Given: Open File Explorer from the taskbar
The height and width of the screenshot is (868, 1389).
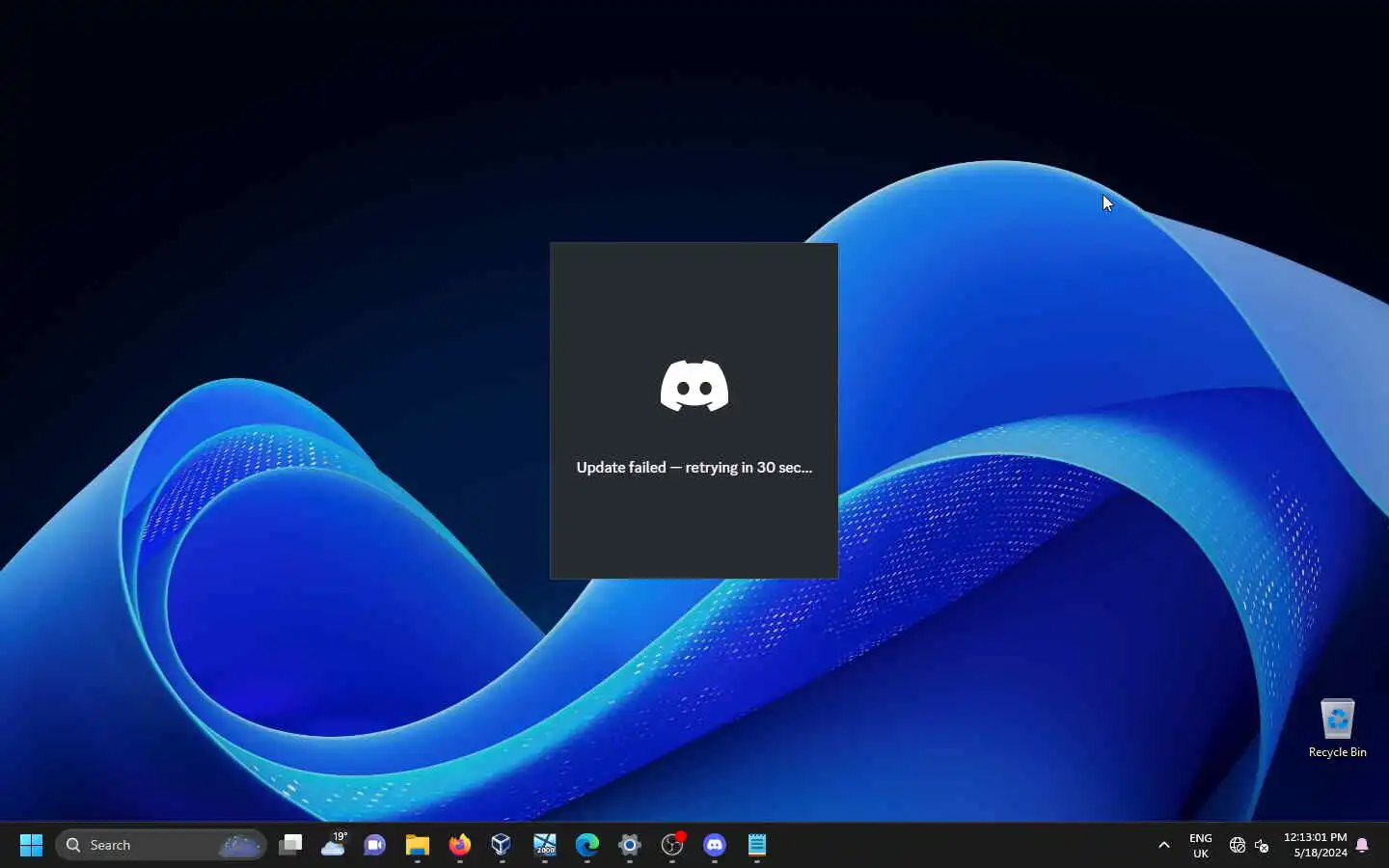Looking at the screenshot, I should tap(417, 845).
